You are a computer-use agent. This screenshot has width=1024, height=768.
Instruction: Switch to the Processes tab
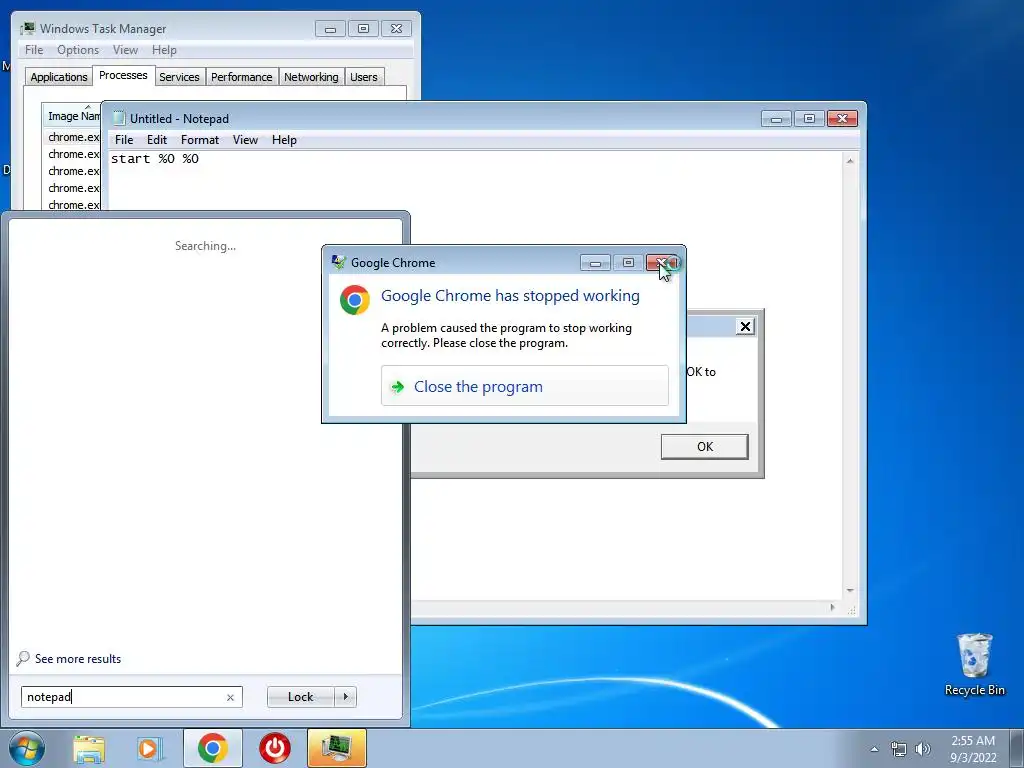click(123, 75)
